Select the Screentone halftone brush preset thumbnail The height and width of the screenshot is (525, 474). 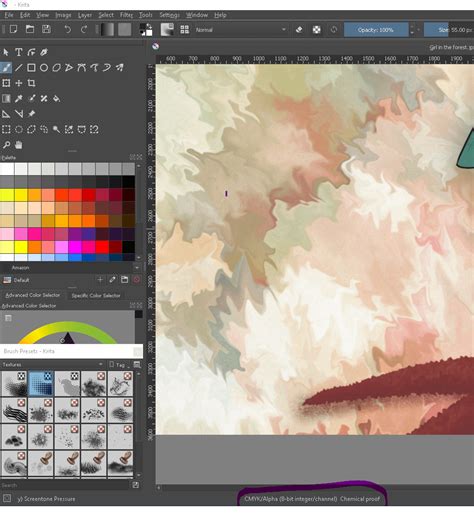click(x=40, y=383)
